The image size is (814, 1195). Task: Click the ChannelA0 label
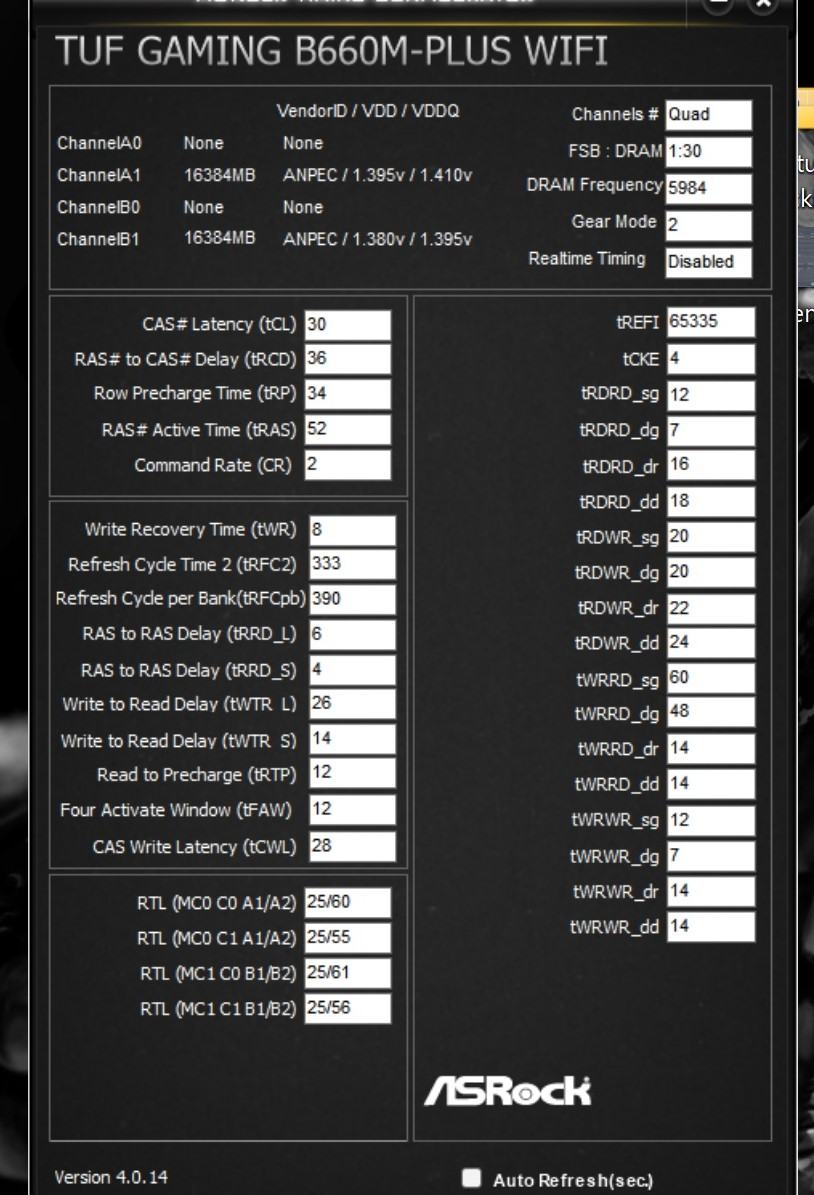(x=99, y=143)
